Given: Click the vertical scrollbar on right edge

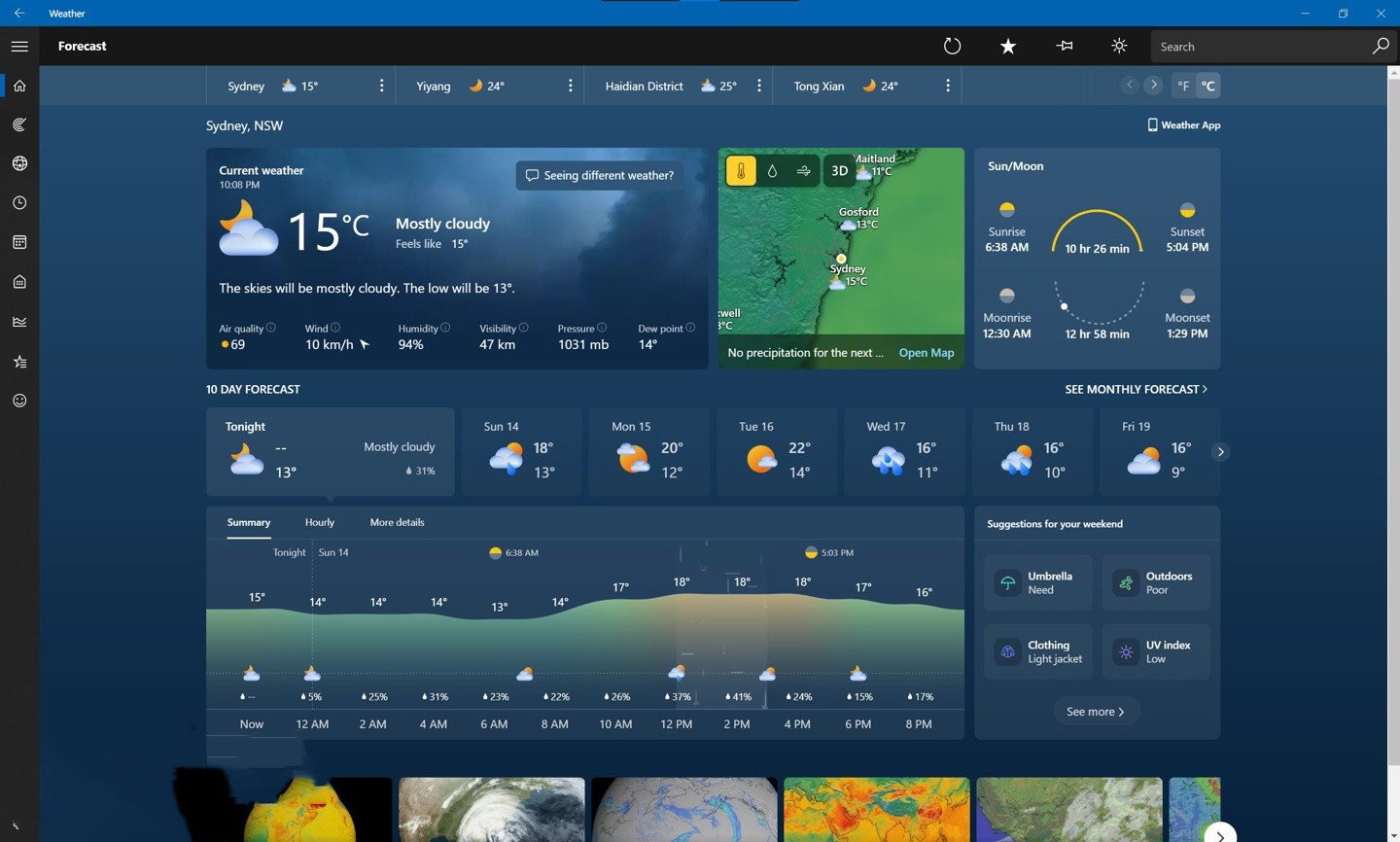Looking at the screenshot, I should pyautogui.click(x=1392, y=389).
